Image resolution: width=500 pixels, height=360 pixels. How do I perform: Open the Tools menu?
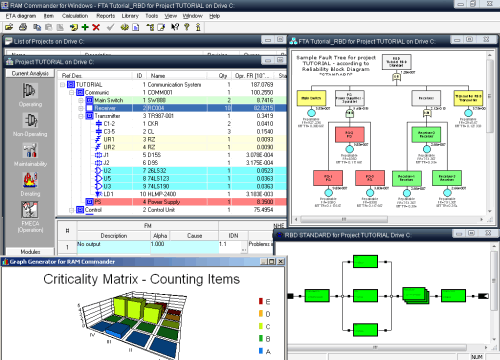(151, 16)
